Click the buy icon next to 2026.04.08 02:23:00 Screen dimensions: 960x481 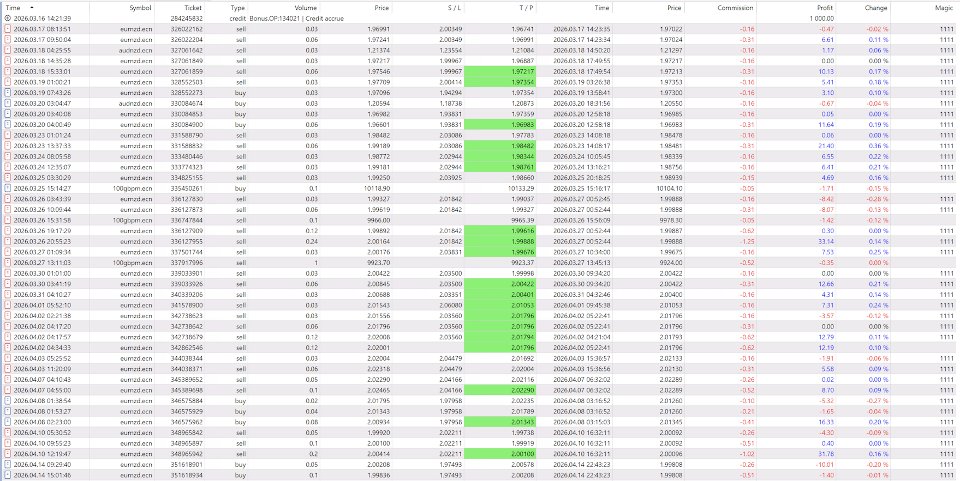[7, 422]
